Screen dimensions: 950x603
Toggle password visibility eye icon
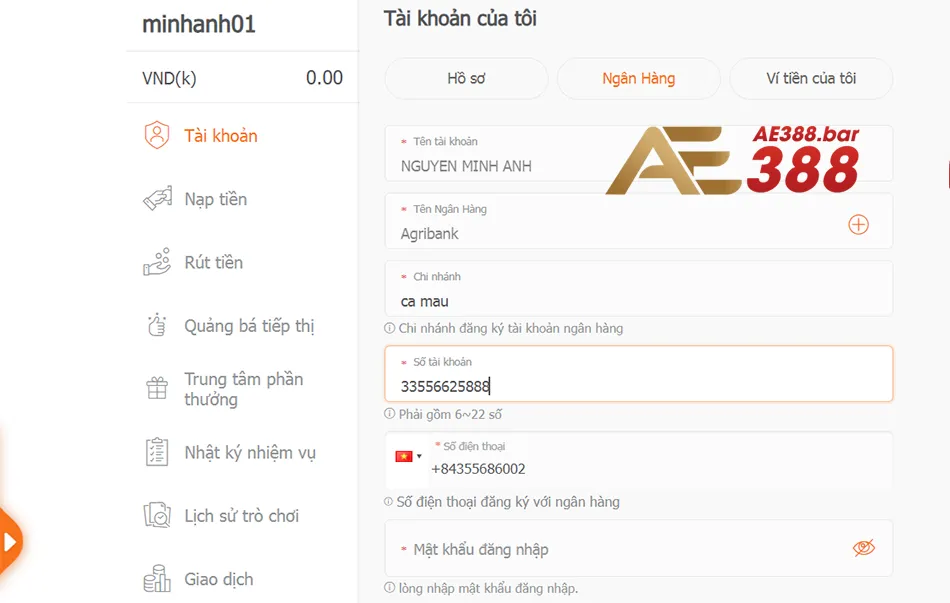point(863,548)
